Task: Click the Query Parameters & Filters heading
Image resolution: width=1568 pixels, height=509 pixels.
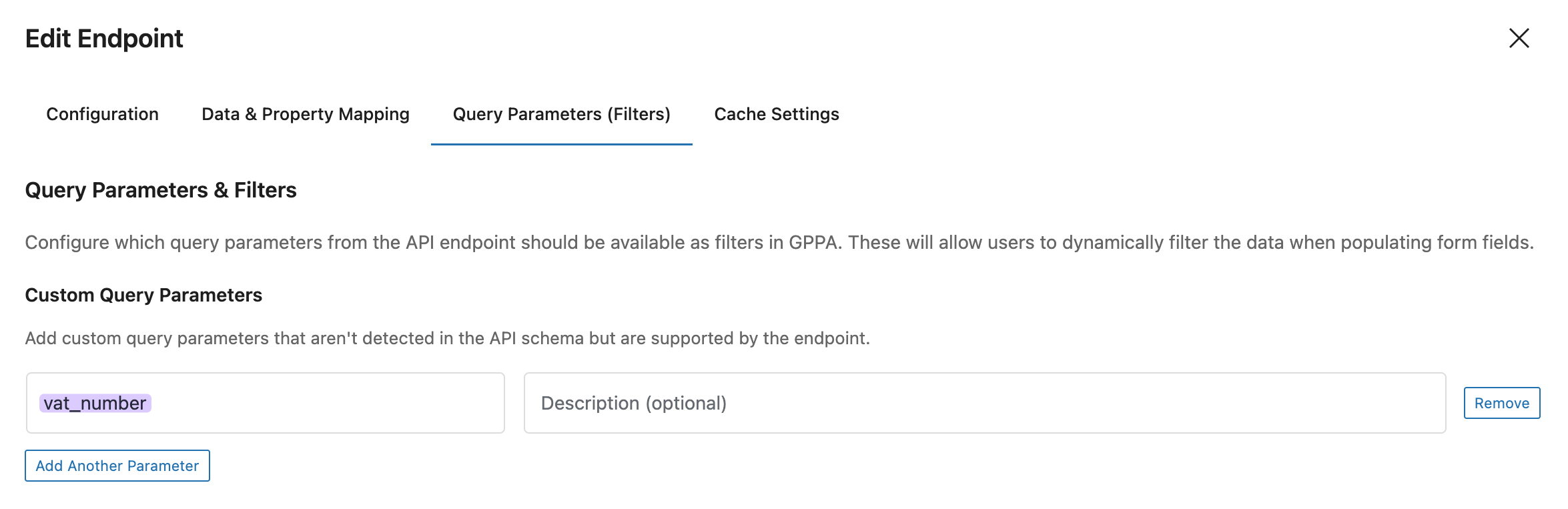Action: tap(160, 190)
